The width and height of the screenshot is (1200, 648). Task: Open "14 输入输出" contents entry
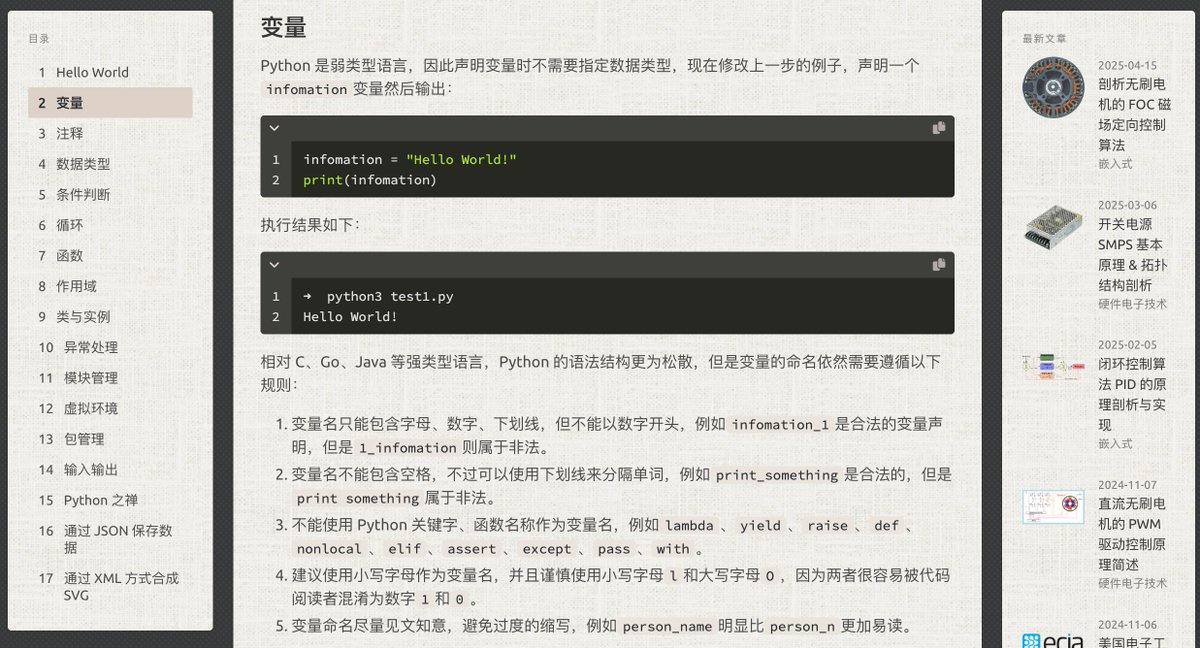point(110,469)
